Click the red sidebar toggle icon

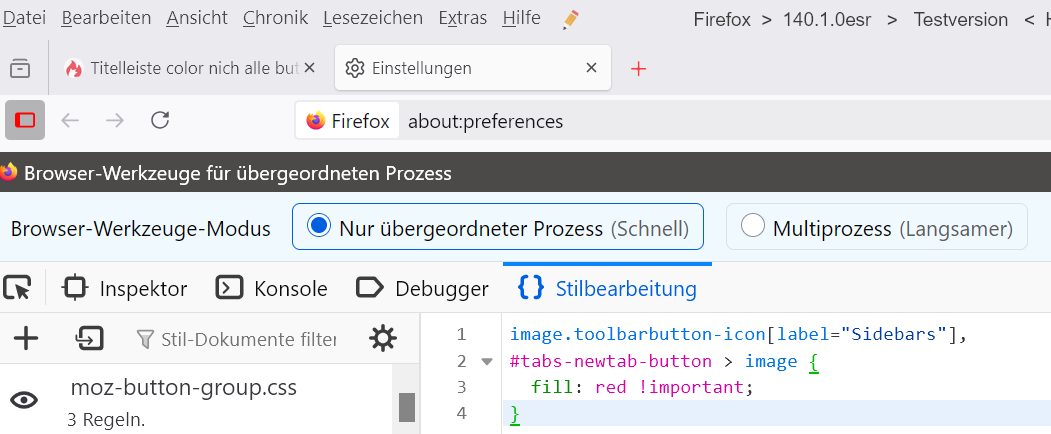point(25,121)
